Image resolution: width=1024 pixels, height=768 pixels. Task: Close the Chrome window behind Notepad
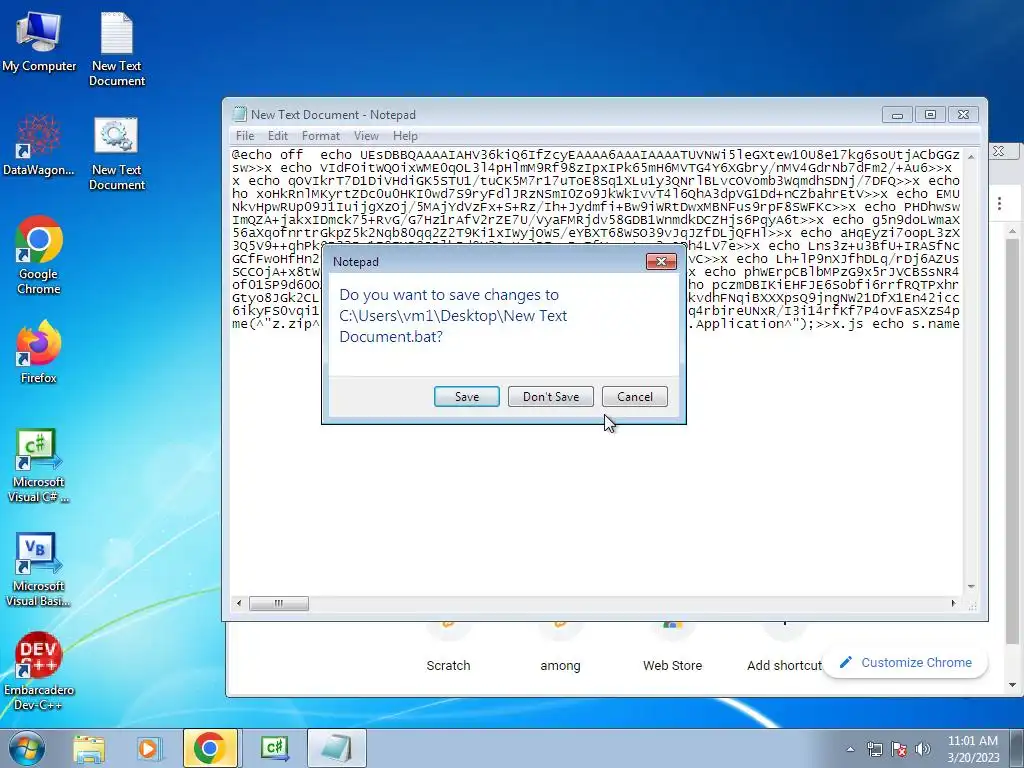click(x=999, y=151)
